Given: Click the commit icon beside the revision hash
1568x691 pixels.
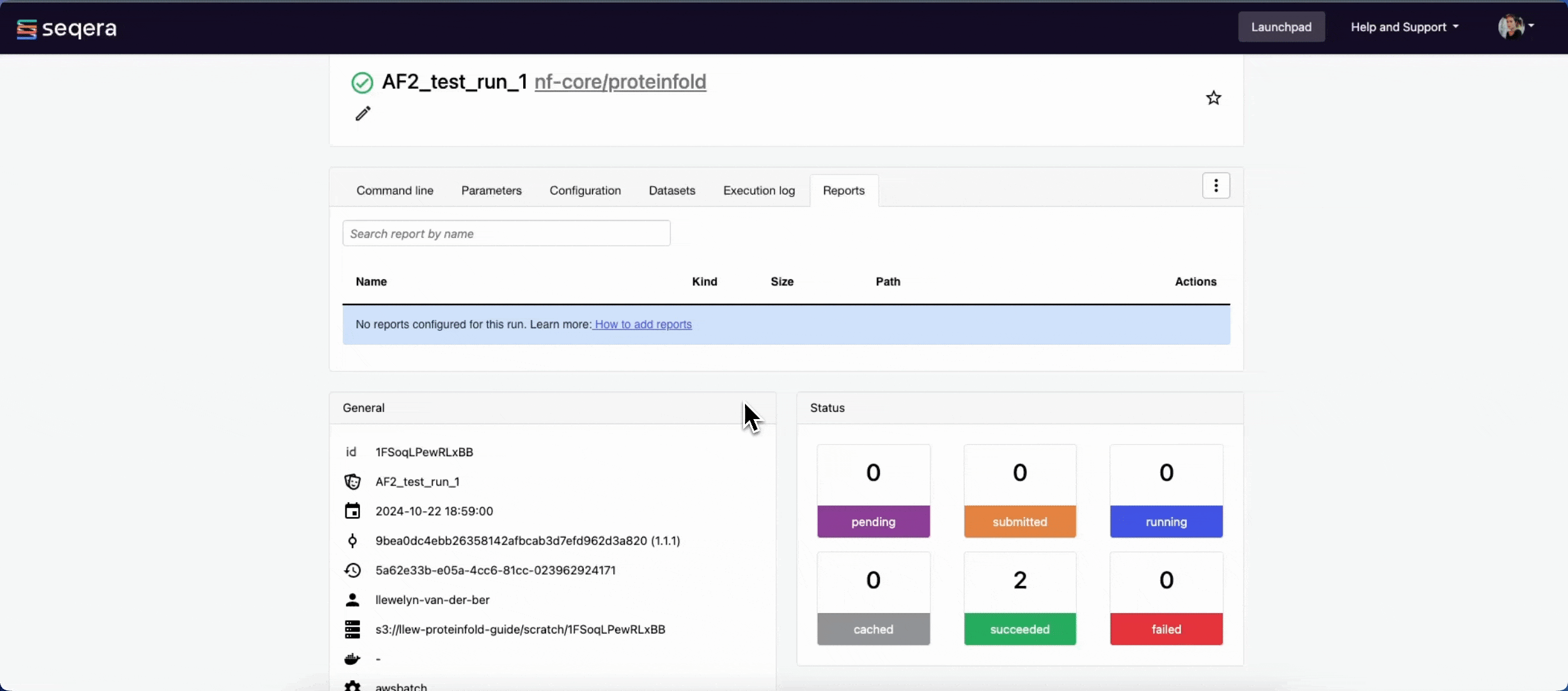Looking at the screenshot, I should point(352,541).
